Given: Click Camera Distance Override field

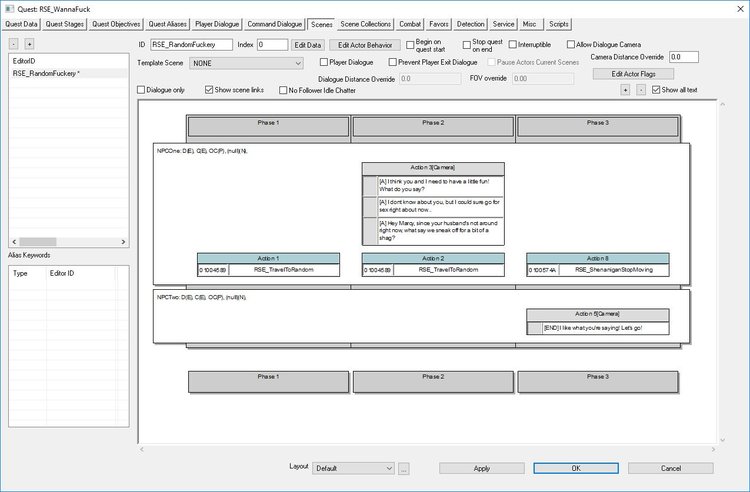Looking at the screenshot, I should [684, 57].
